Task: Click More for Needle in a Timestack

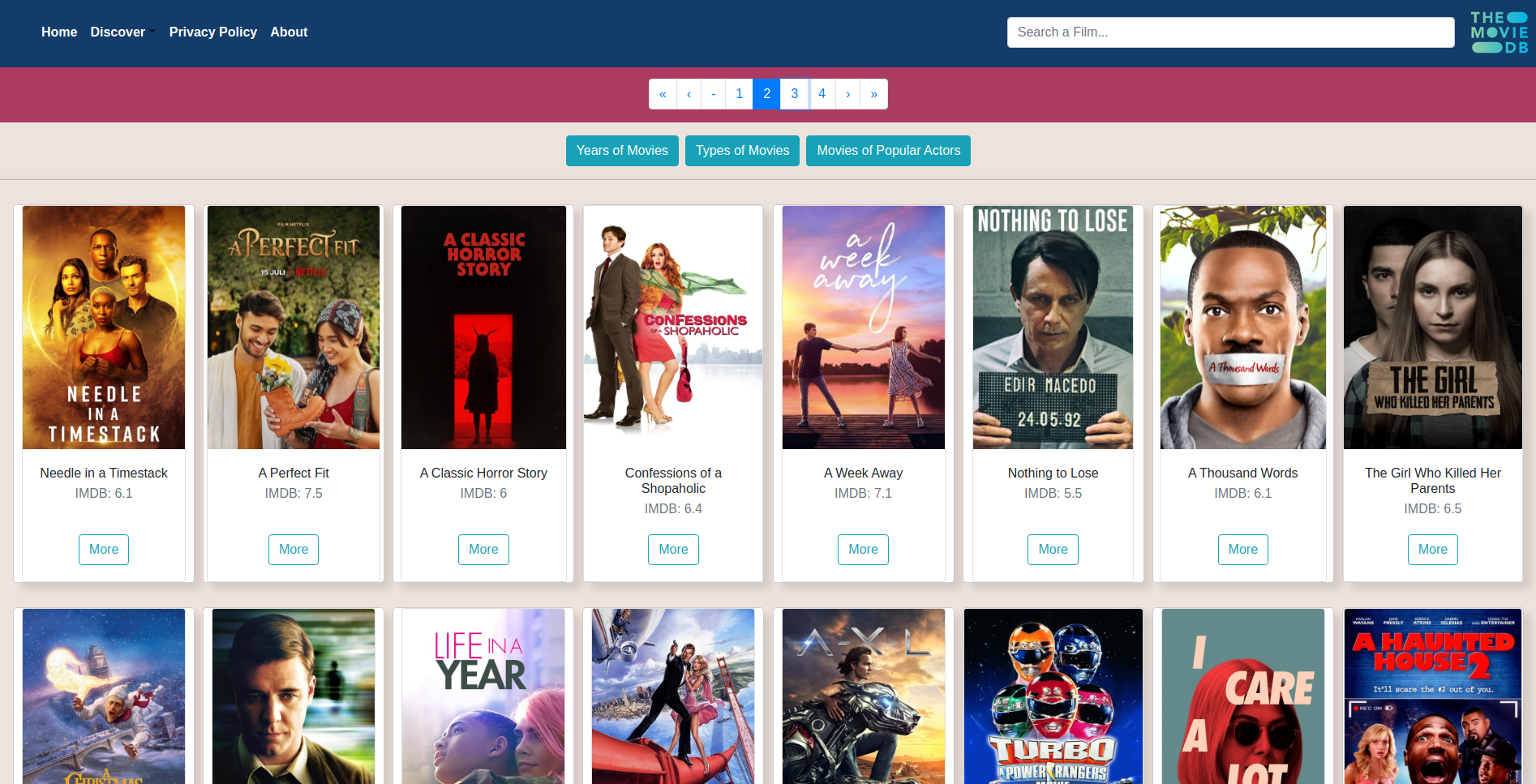Action: (x=104, y=550)
